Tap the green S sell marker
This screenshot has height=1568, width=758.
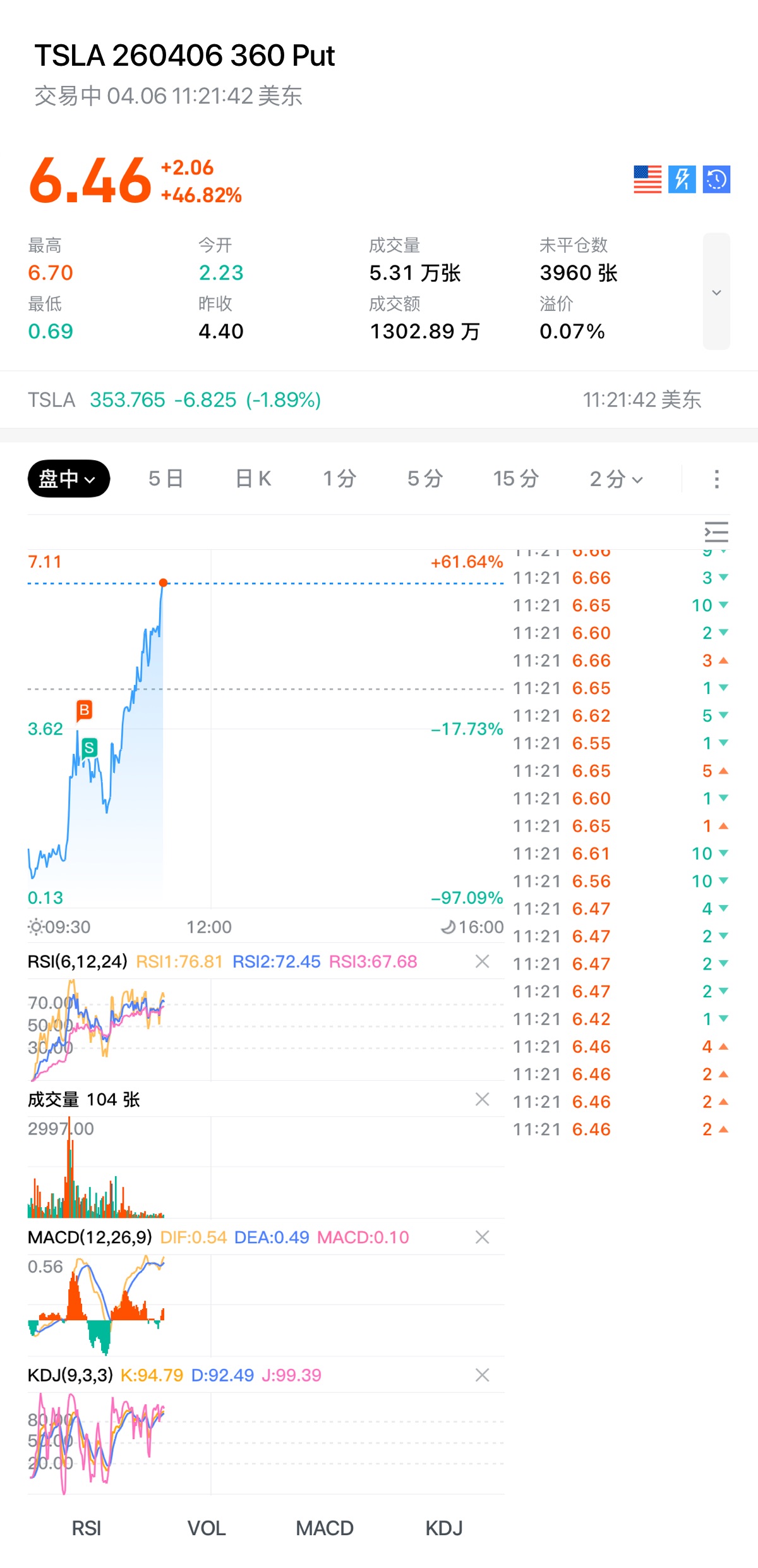(x=90, y=748)
